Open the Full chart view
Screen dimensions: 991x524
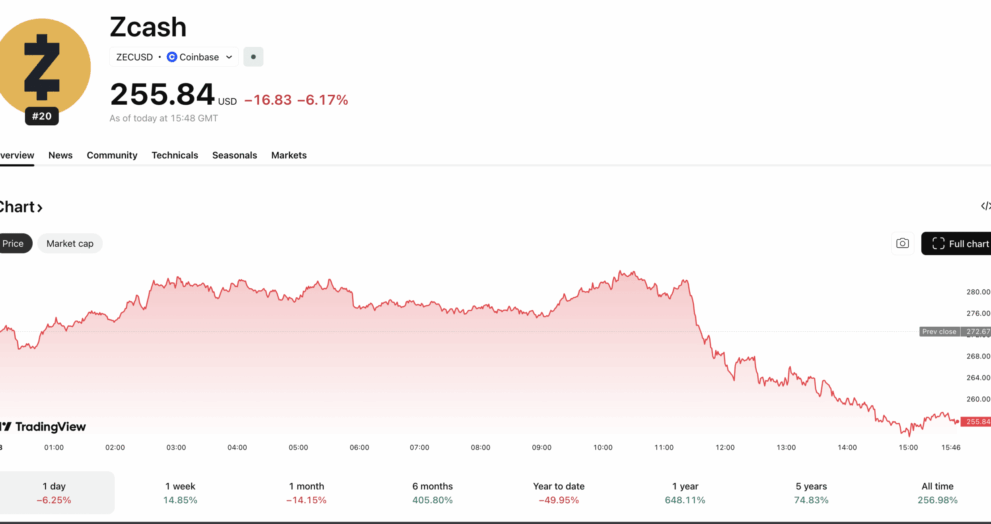coord(958,243)
